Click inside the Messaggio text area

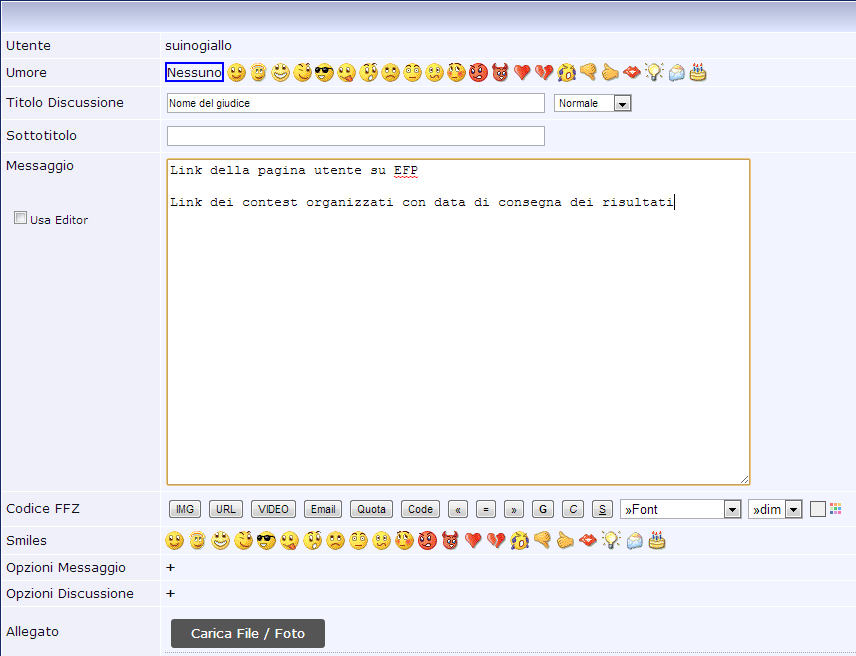(x=459, y=322)
